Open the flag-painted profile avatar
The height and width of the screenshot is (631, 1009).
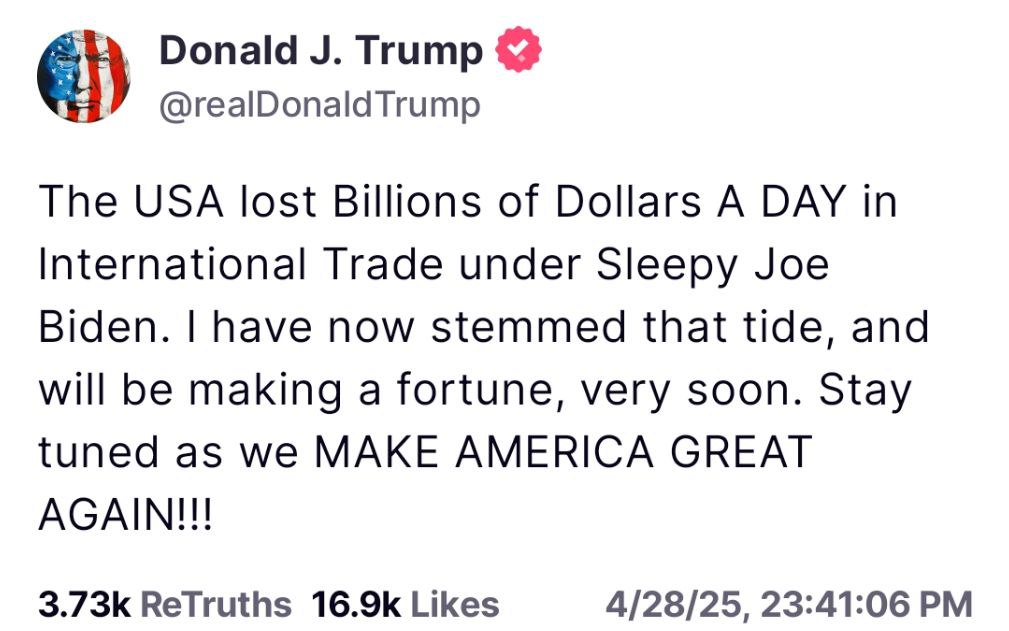pyautogui.click(x=84, y=76)
